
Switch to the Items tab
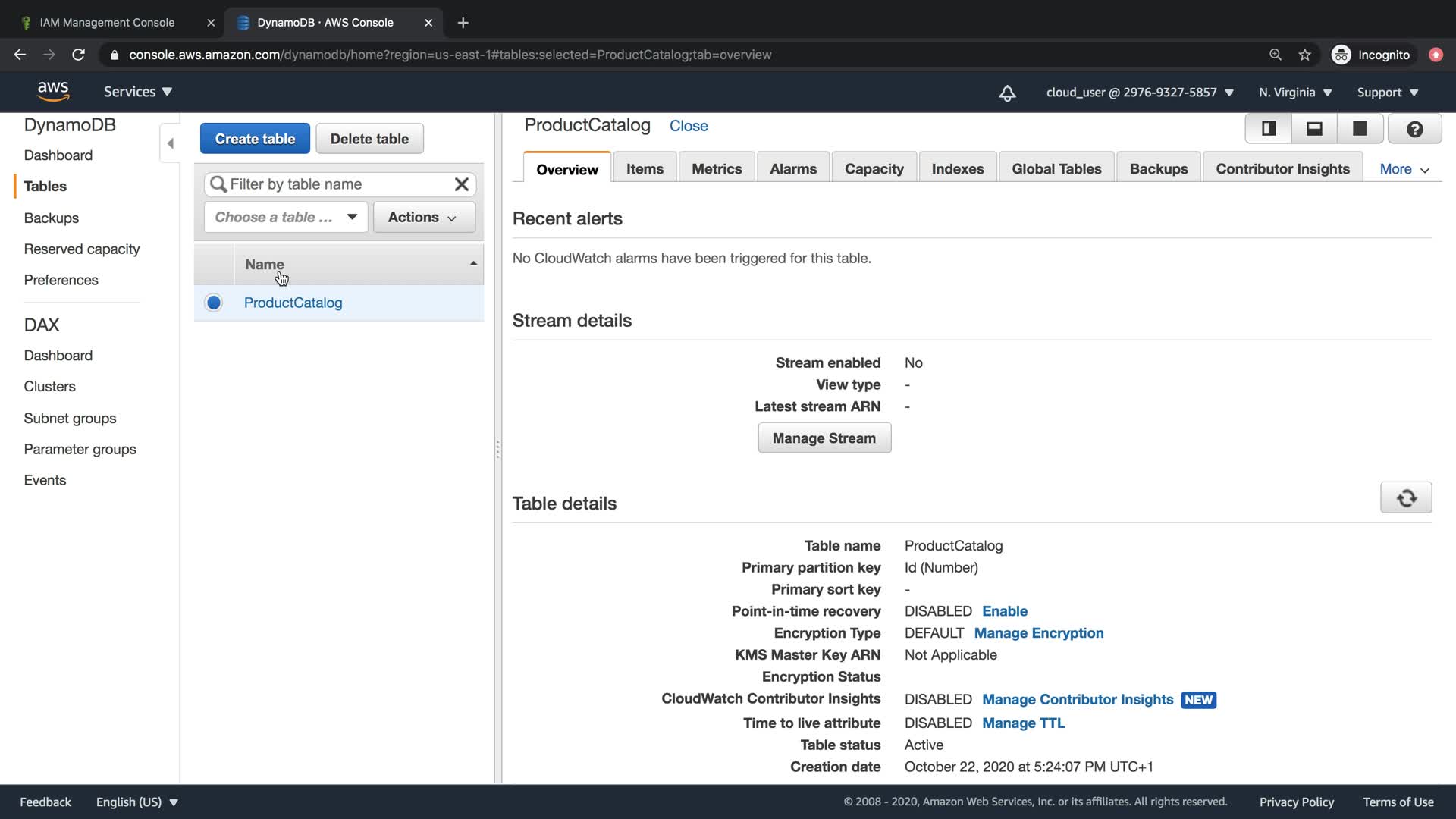(x=645, y=169)
